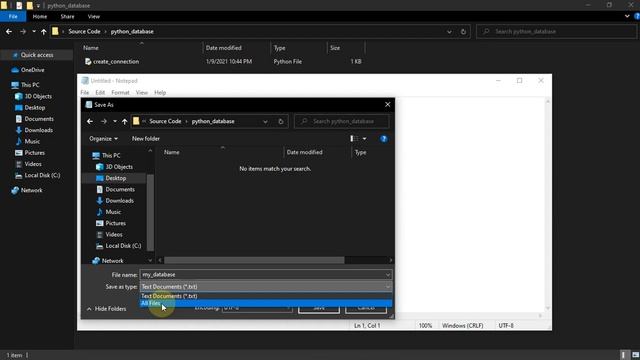Change view layout icon in Save As

[x=354, y=138]
